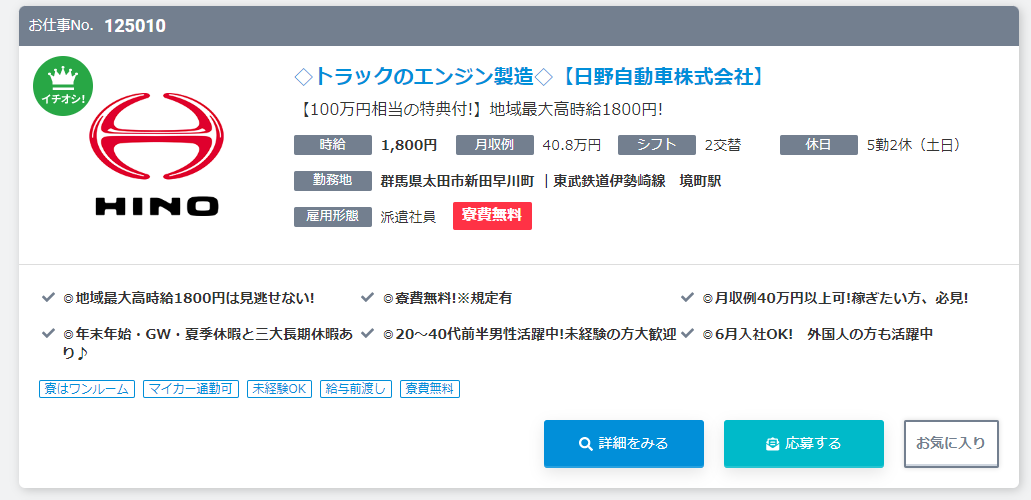Viewport: 1031px width, 500px height.
Task: Click the magnifier icon in 詳細をみる
Action: click(585, 444)
